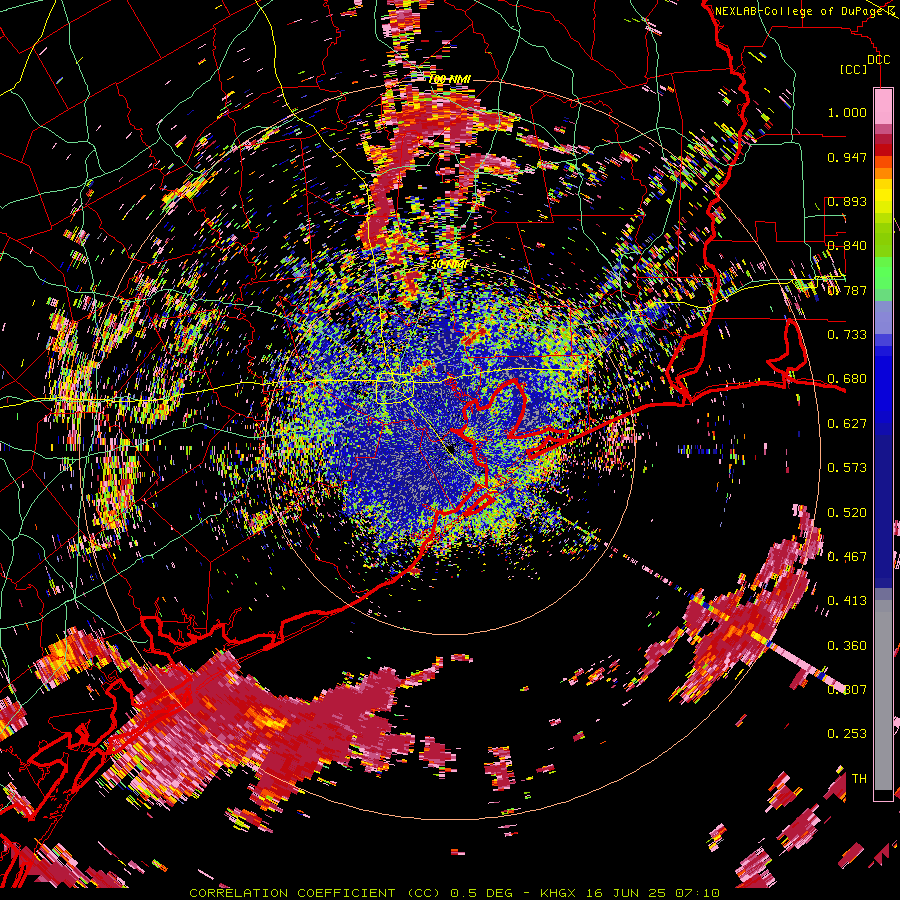Viewport: 900px width, 900px height.
Task: Select the 0.787 legend label
Action: (x=847, y=290)
